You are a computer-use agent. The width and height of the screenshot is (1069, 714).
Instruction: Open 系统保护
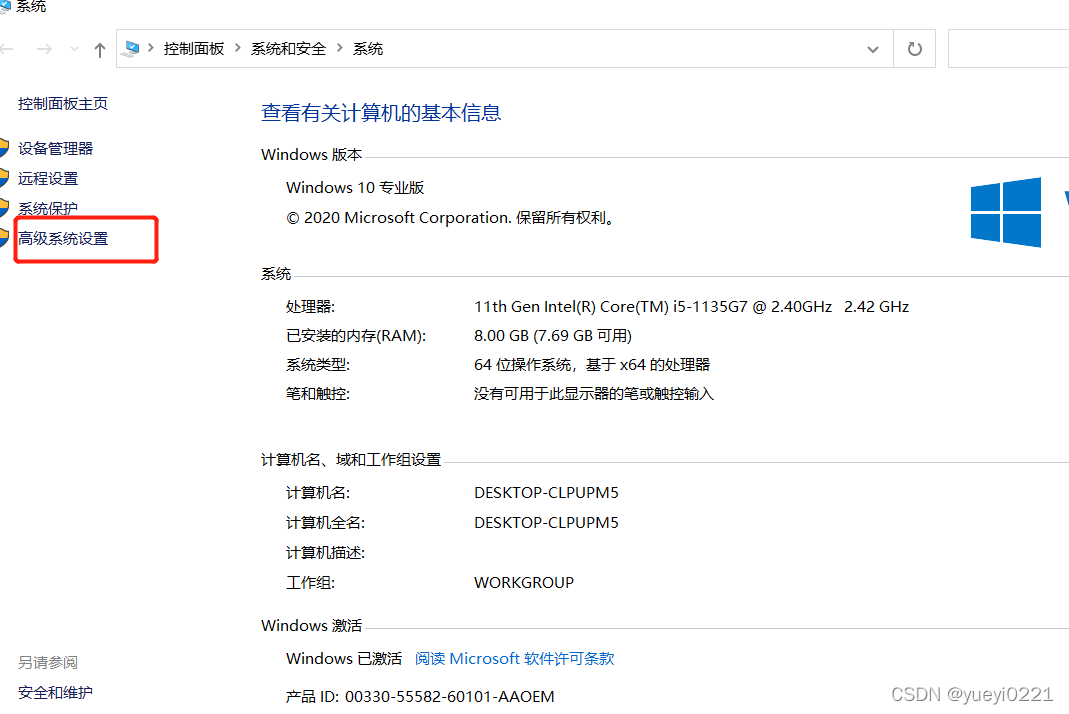48,209
